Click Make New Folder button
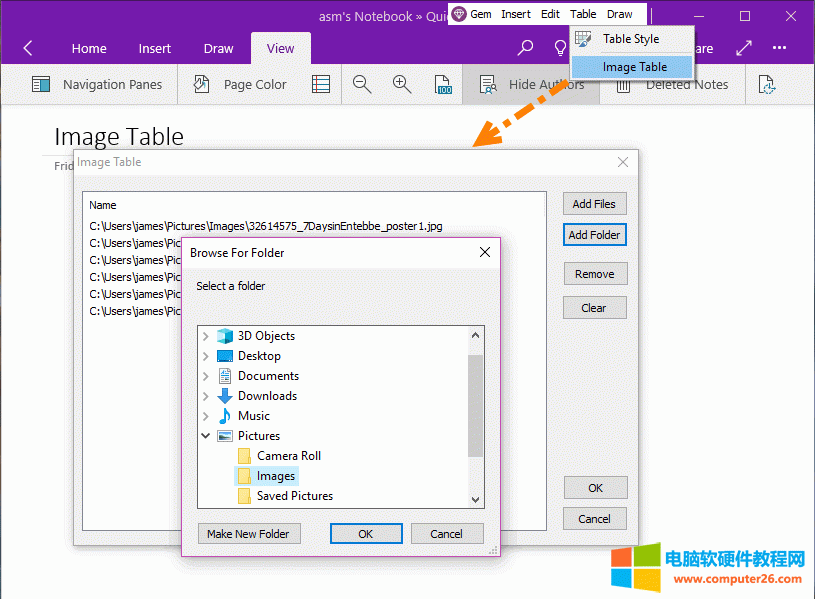The height and width of the screenshot is (599, 815). [x=248, y=534]
